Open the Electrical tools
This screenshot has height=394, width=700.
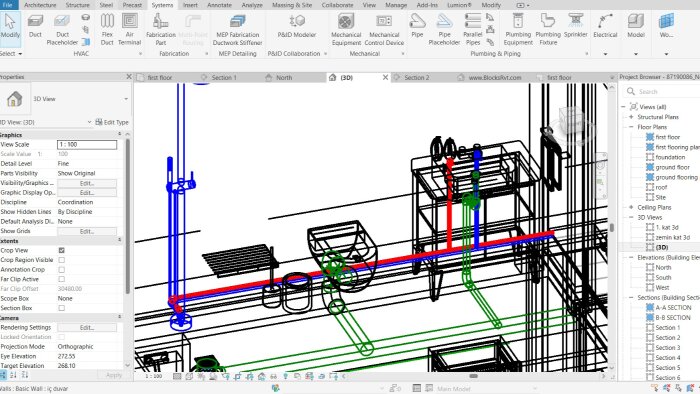(x=605, y=33)
